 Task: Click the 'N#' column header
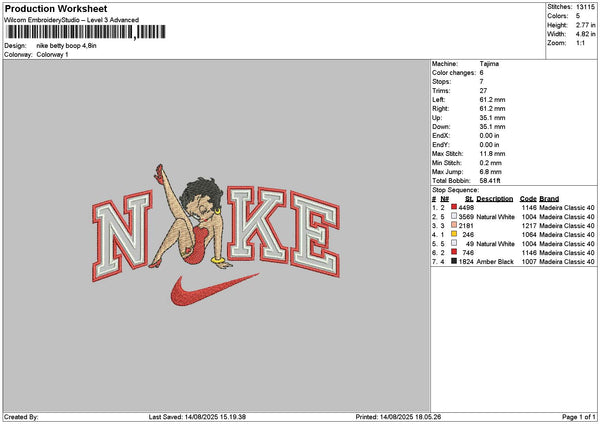coord(444,199)
